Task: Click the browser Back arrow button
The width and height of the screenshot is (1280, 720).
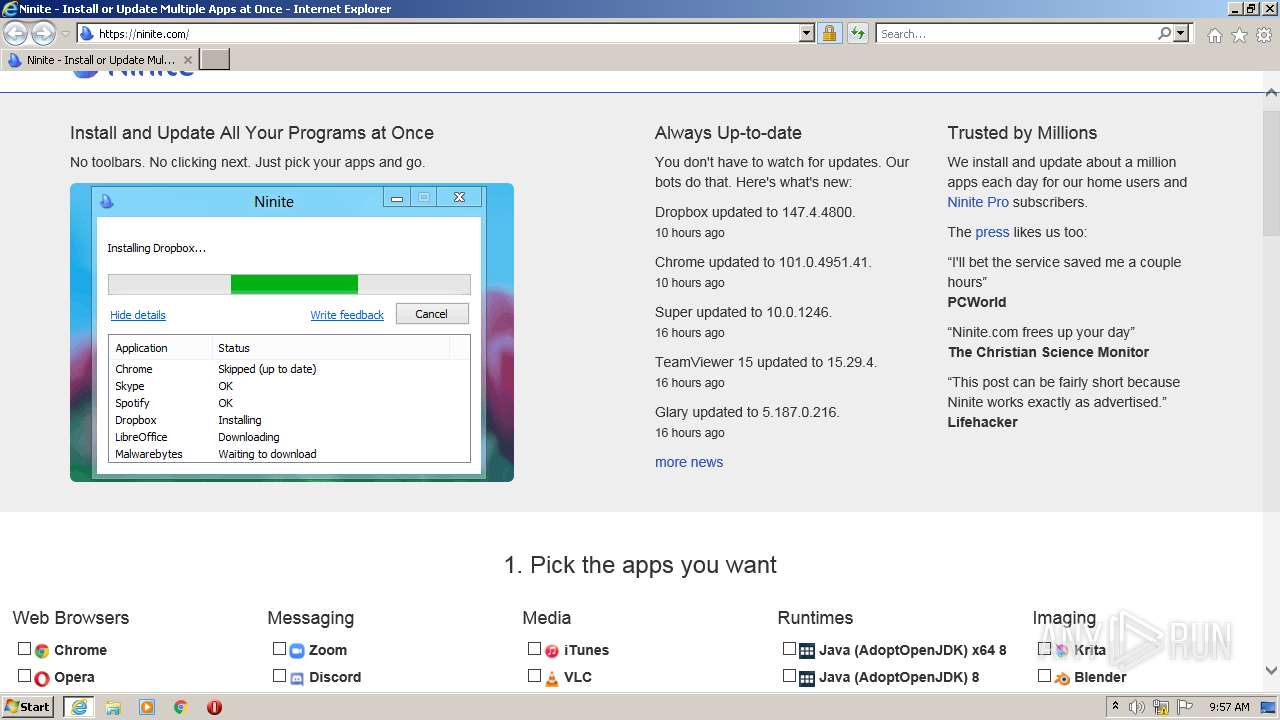Action: [x=16, y=33]
